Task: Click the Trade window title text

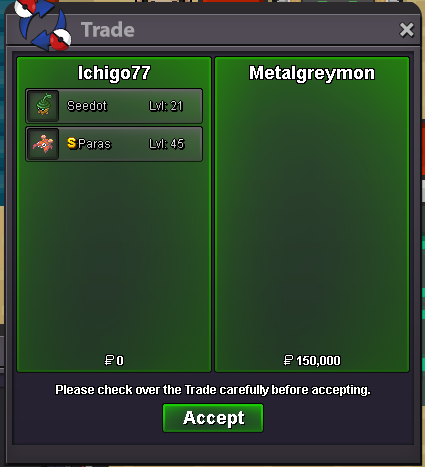Action: pyautogui.click(x=108, y=30)
